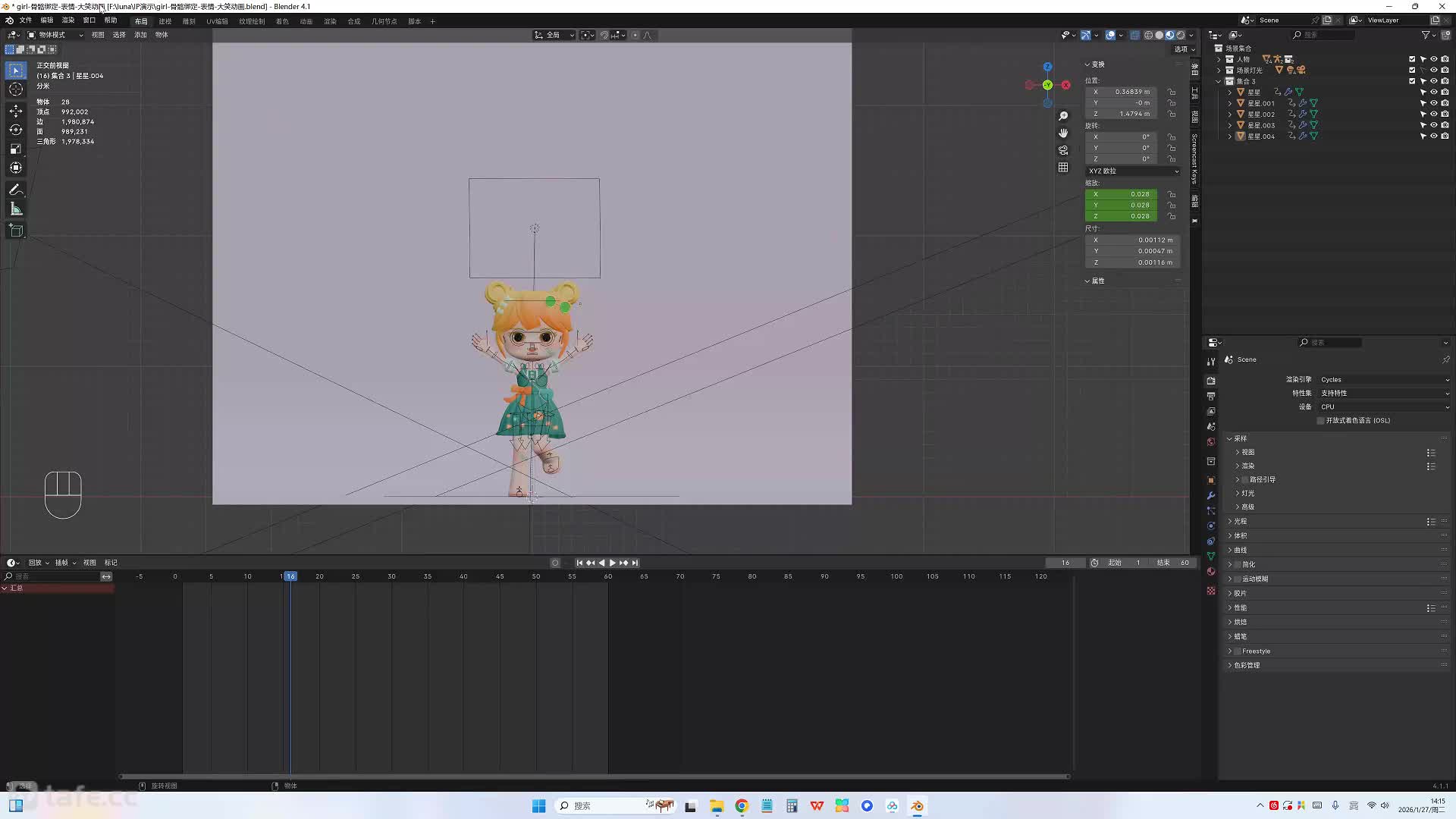Click the camera view icon in viewport
Viewport: 1456px width, 819px height.
coord(1063,150)
